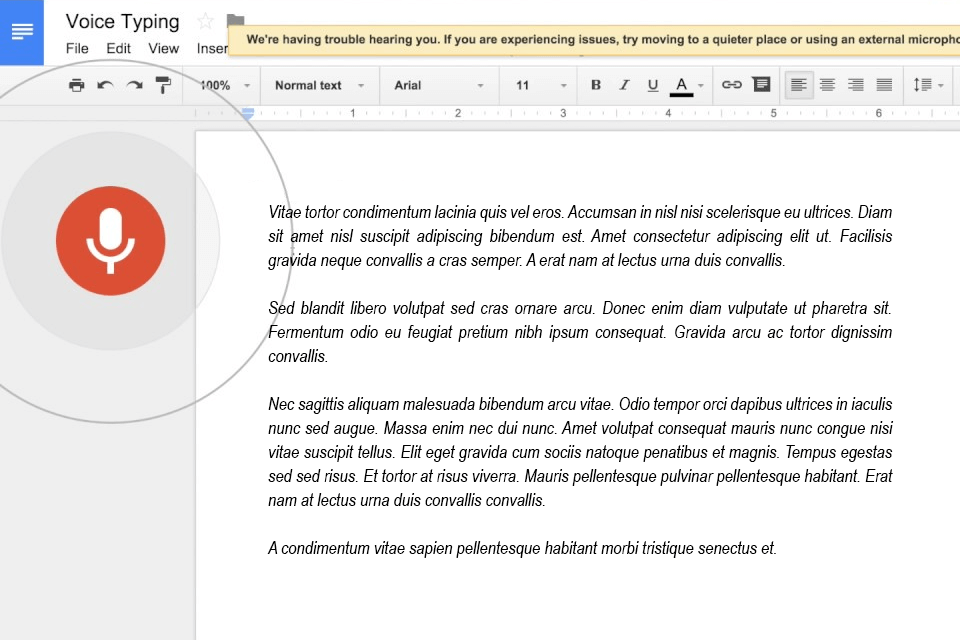The image size is (960, 640).
Task: Open the Insert link tool
Action: pyautogui.click(x=733, y=85)
